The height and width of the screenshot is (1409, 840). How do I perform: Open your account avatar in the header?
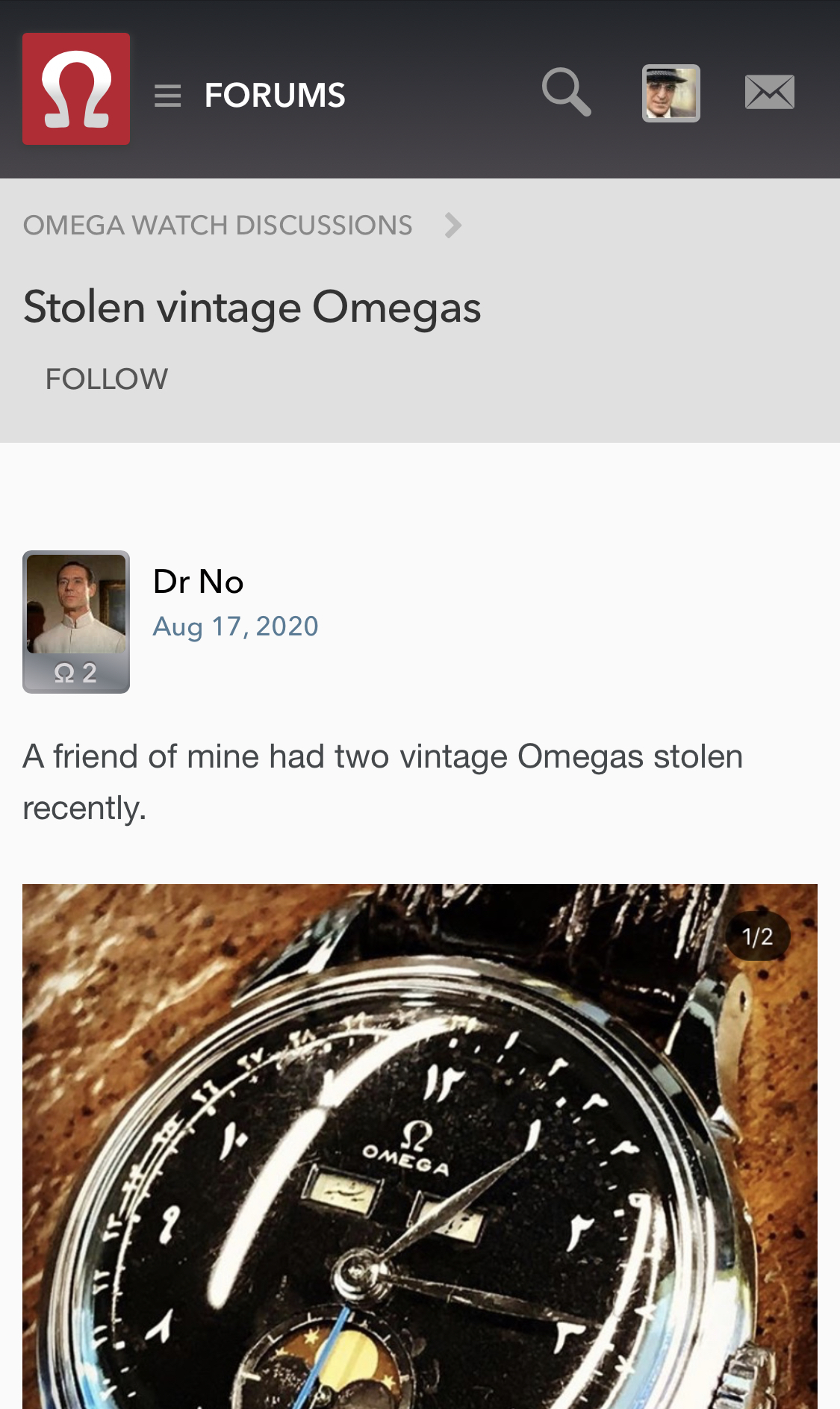(671, 93)
